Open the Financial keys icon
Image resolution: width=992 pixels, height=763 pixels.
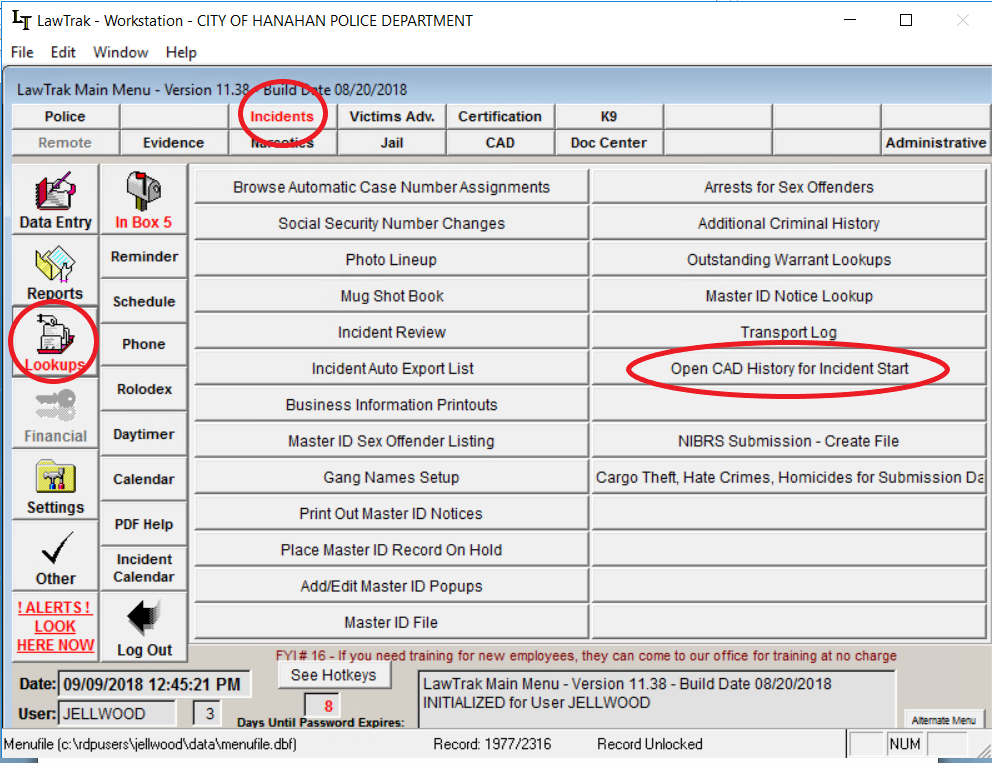(55, 414)
